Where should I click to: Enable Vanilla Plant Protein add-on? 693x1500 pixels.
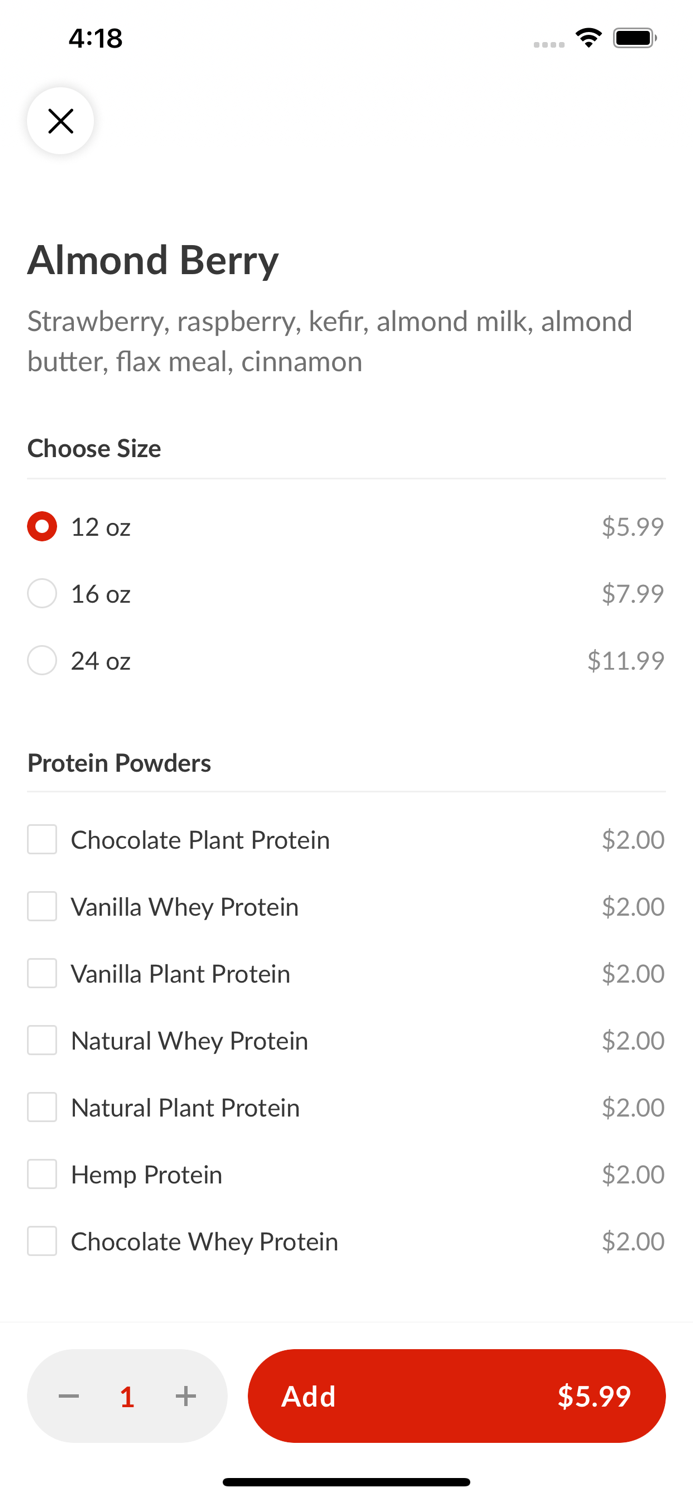(42, 973)
